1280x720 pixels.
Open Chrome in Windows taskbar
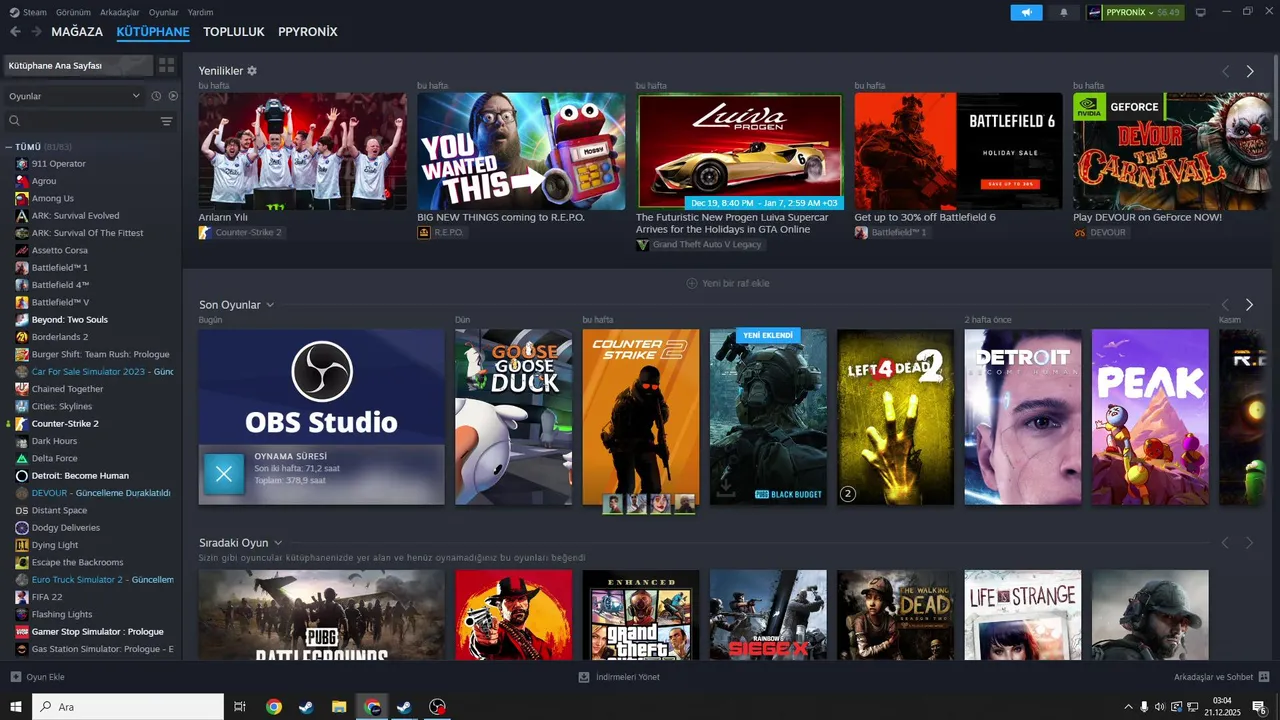[273, 707]
